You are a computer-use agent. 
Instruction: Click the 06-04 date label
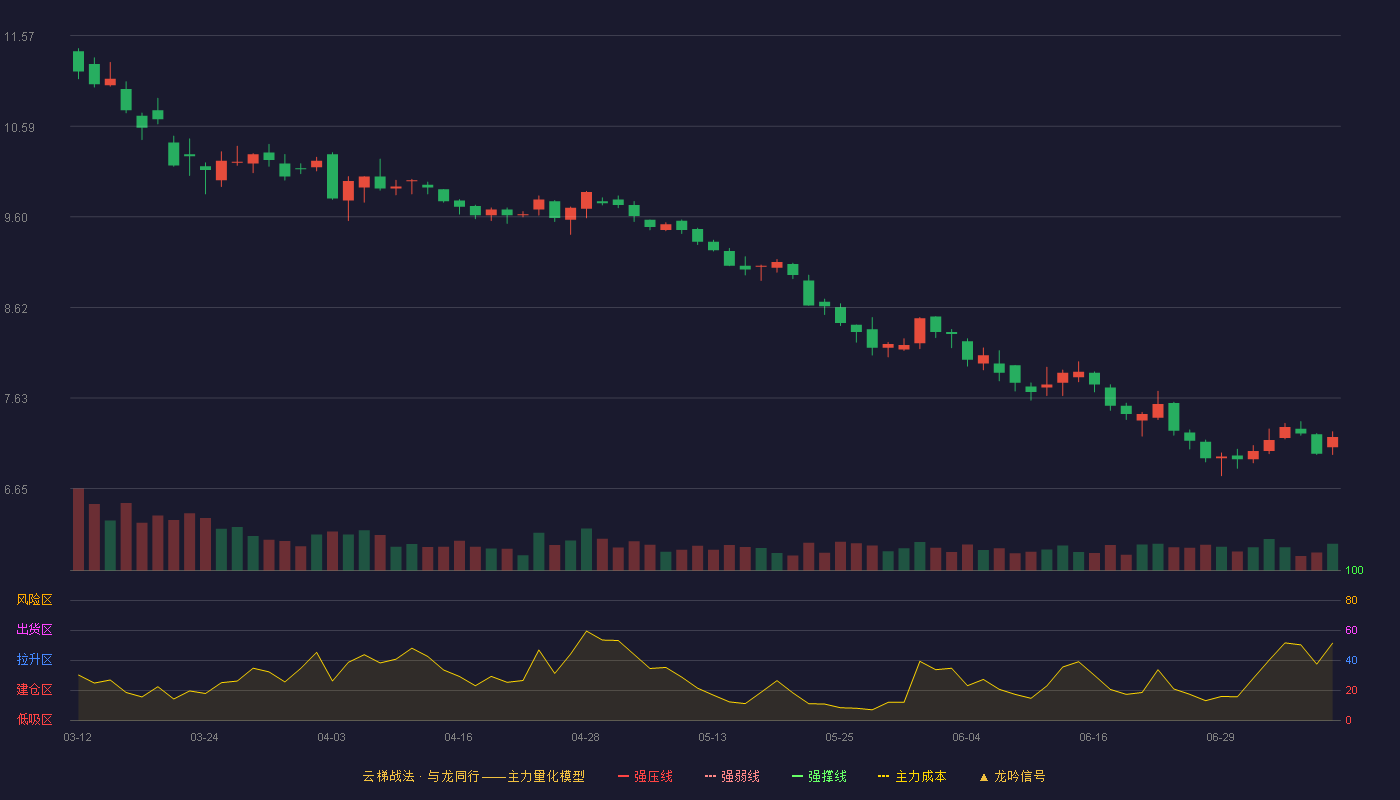(x=966, y=737)
